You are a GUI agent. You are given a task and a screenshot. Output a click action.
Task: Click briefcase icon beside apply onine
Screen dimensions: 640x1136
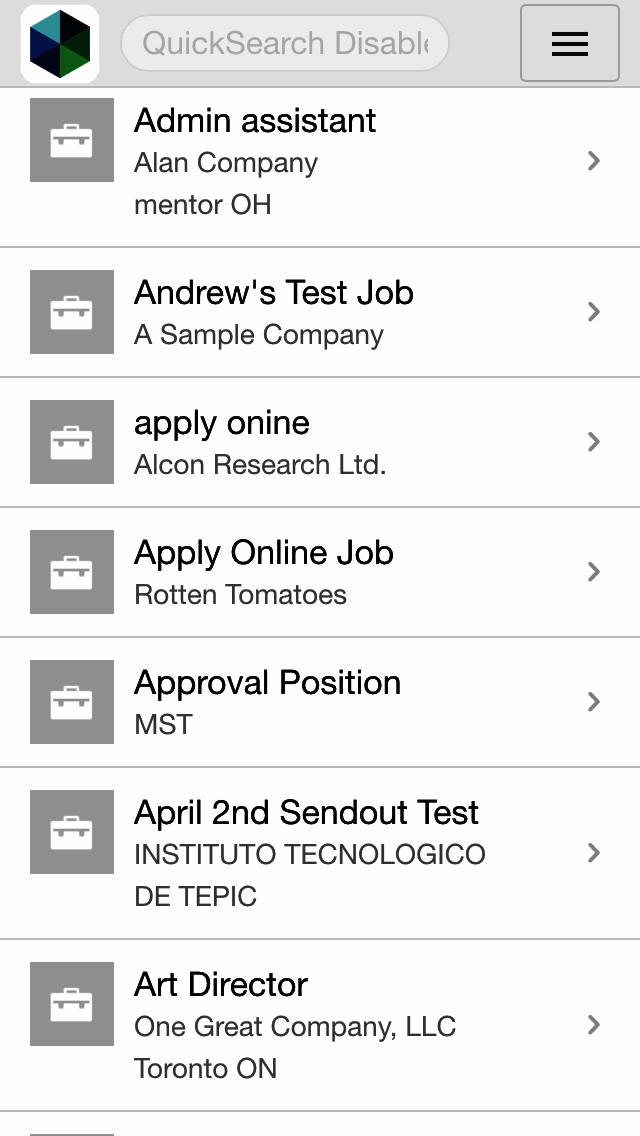point(72,442)
